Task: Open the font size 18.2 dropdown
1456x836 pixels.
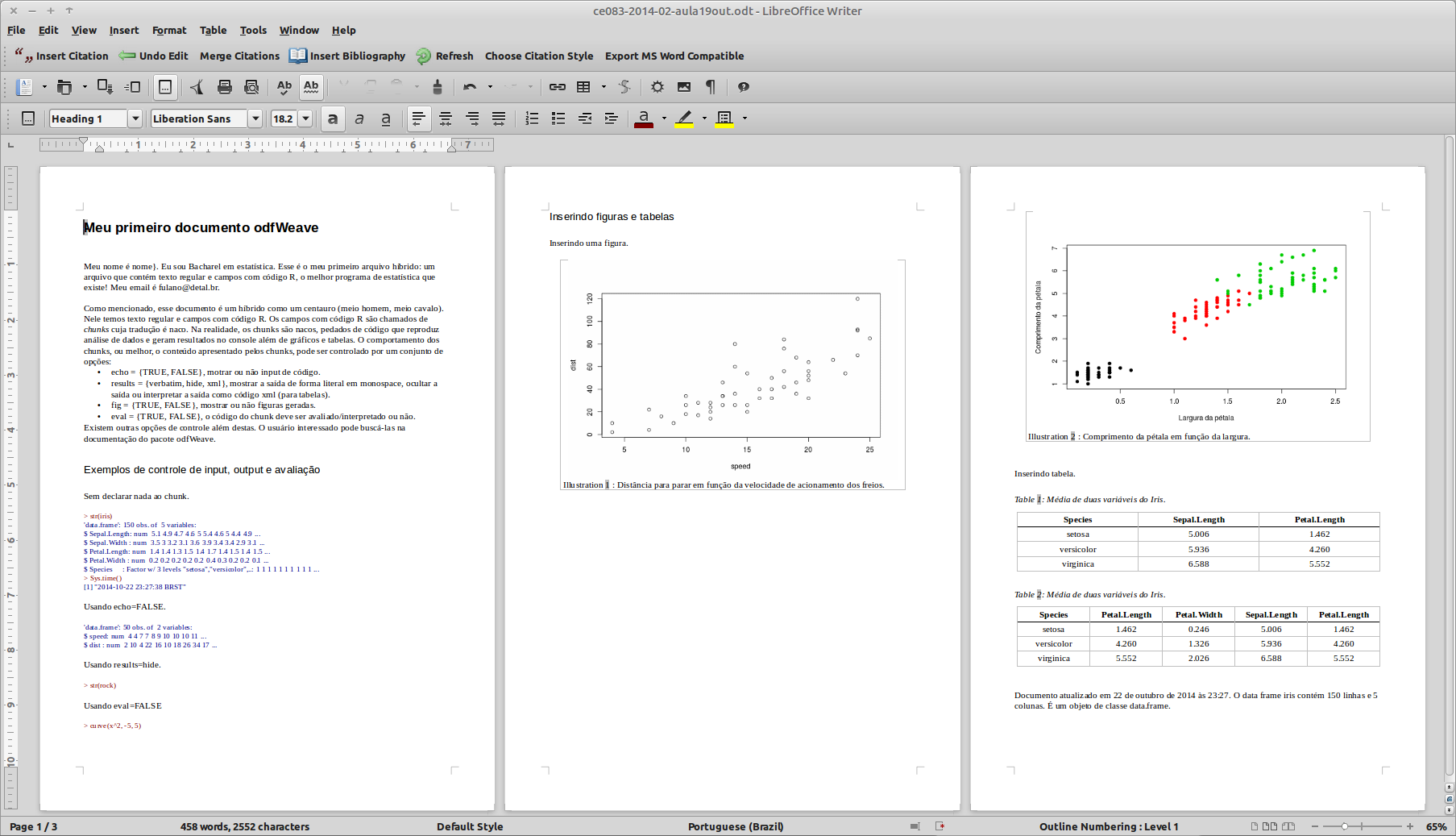Action: click(306, 119)
